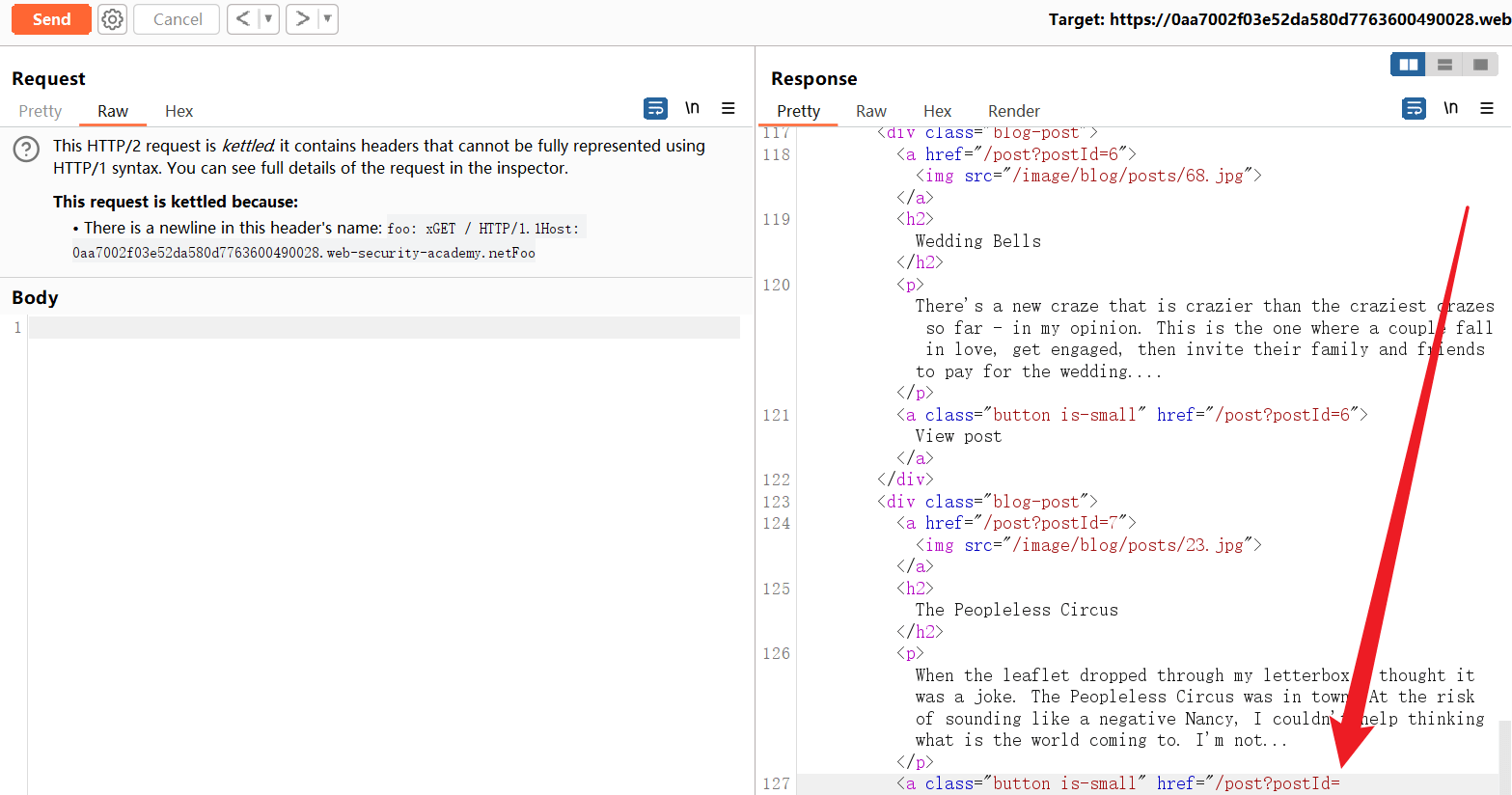This screenshot has height=795, width=1512.
Task: Click the Body section heading
Action: point(35,297)
